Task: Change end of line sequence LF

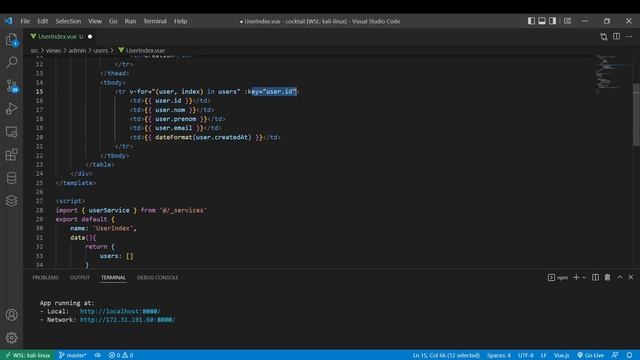Action: (x=544, y=355)
